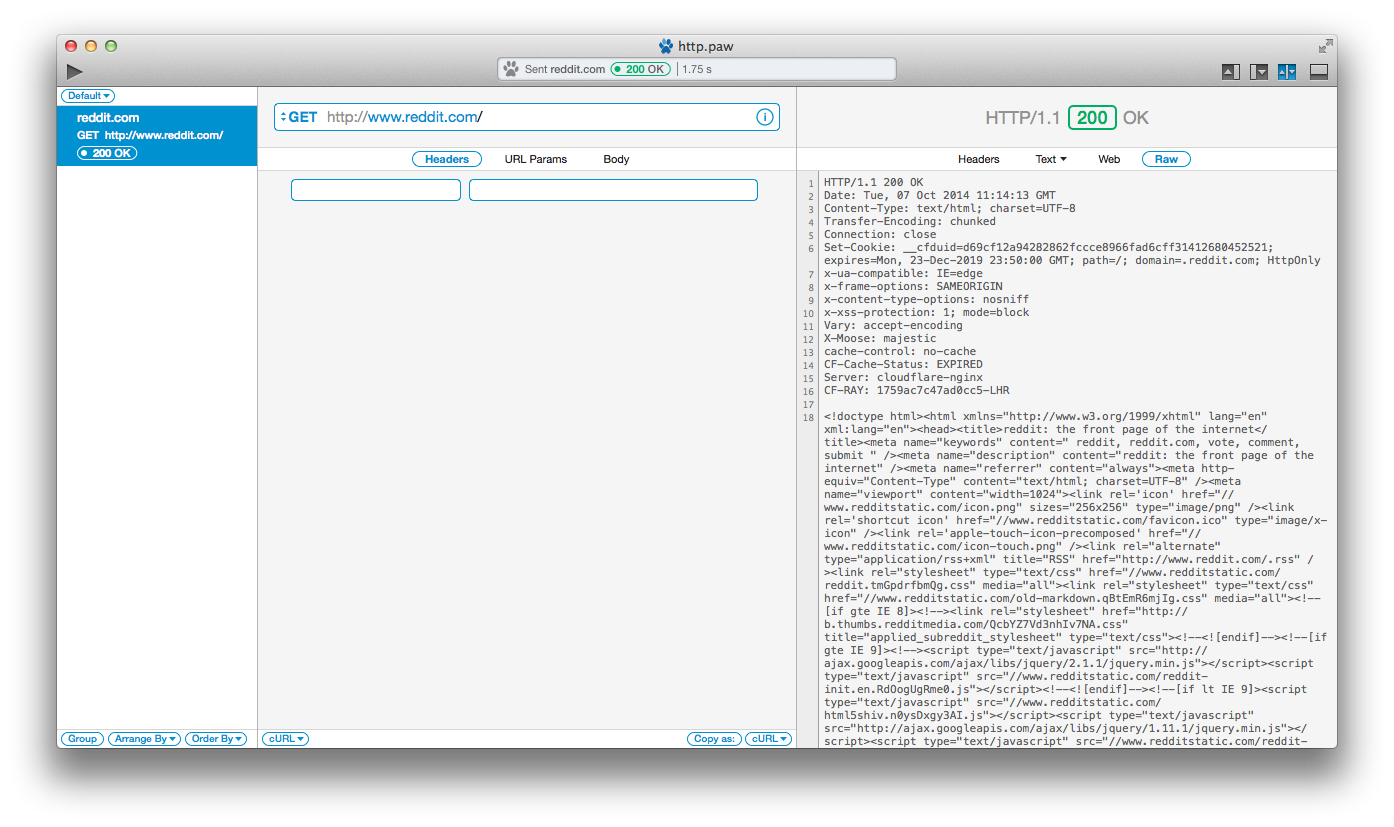
Task: Open the cURL dropdown under the request panel
Action: click(285, 739)
